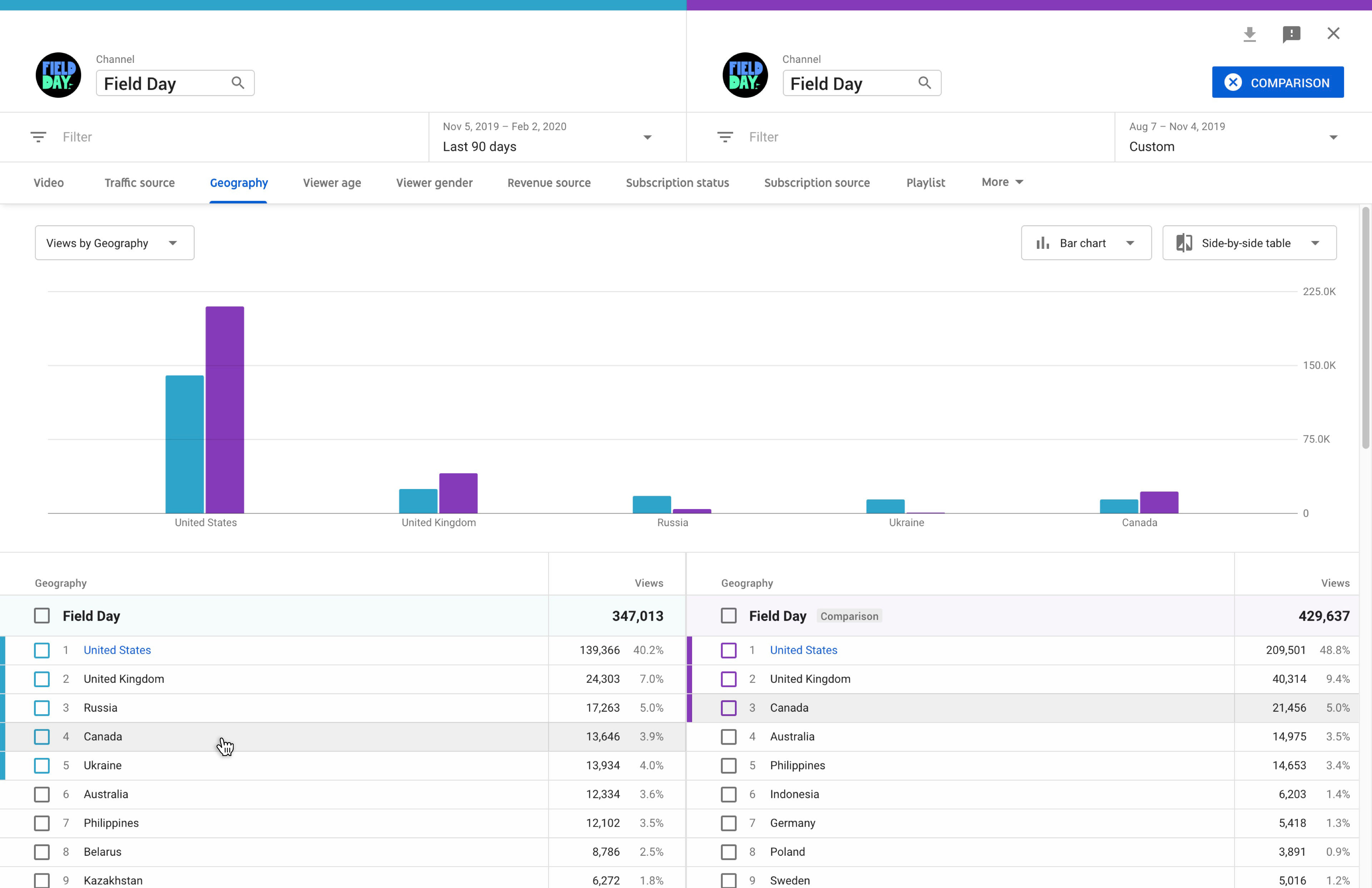Uncheck left United States row checkbox
This screenshot has height=888, width=1372.
coord(41,650)
